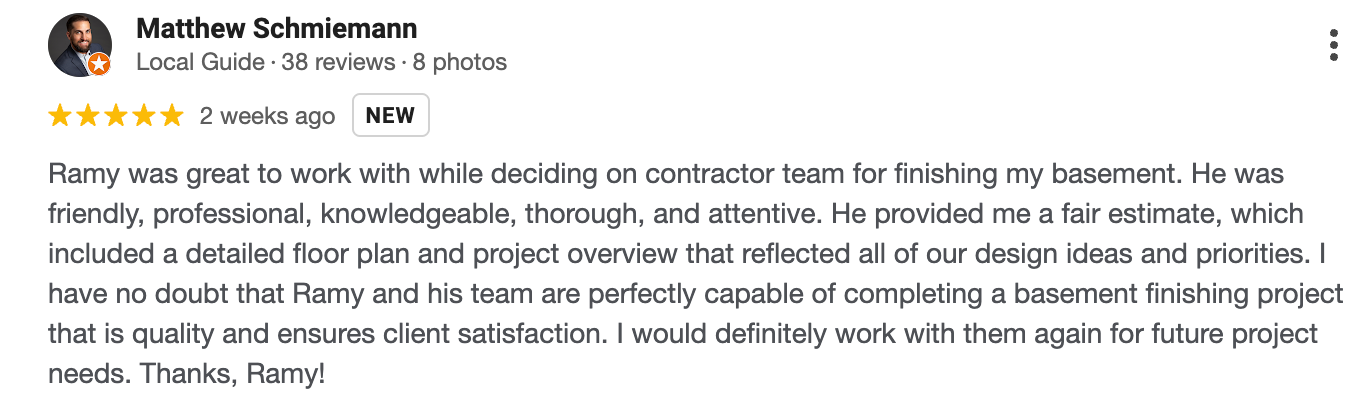This screenshot has height=400, width=1356.
Task: Click the fifth yellow rating star
Action: click(172, 116)
